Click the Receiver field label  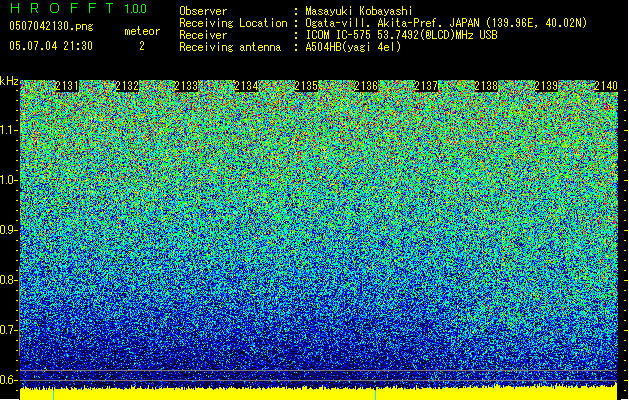(x=203, y=35)
